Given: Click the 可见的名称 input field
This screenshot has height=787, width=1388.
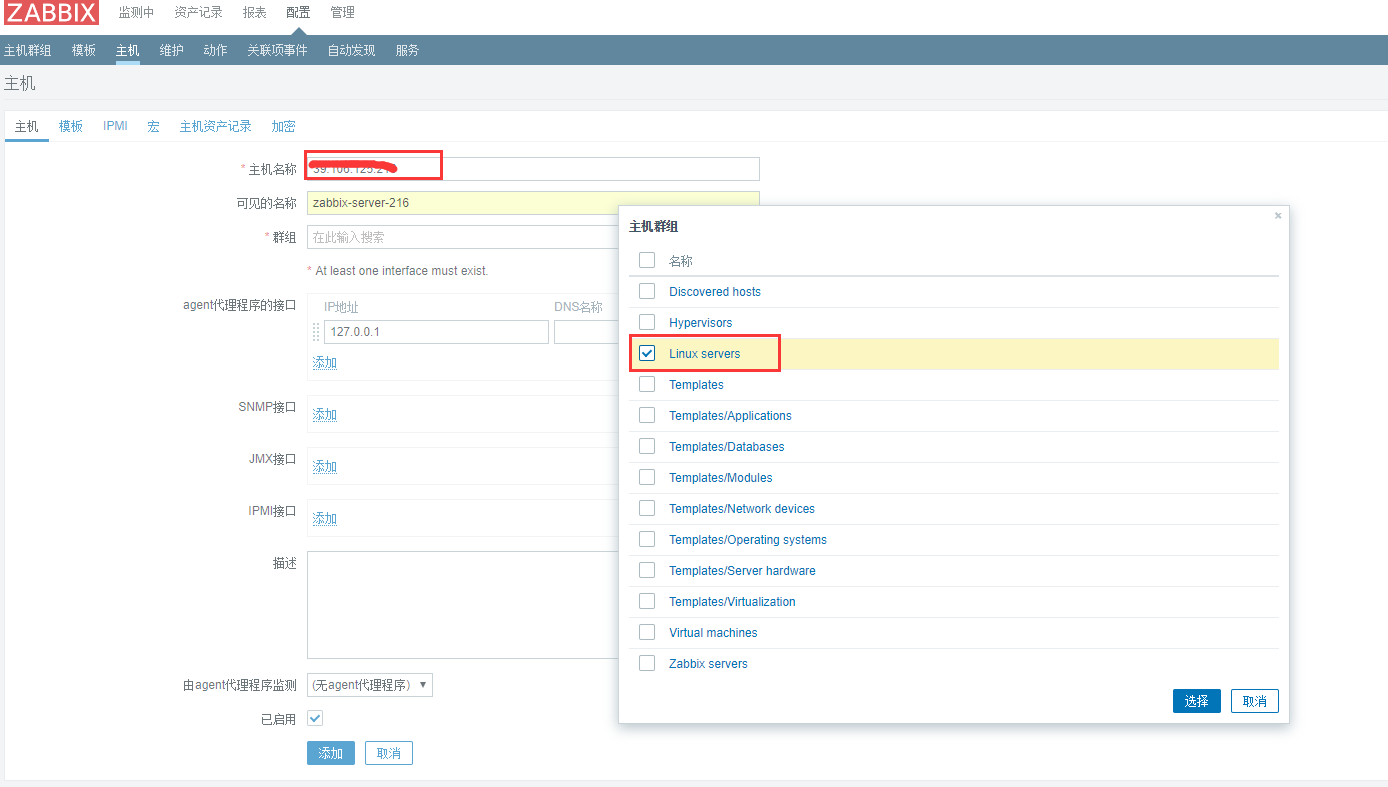Looking at the screenshot, I should (533, 203).
